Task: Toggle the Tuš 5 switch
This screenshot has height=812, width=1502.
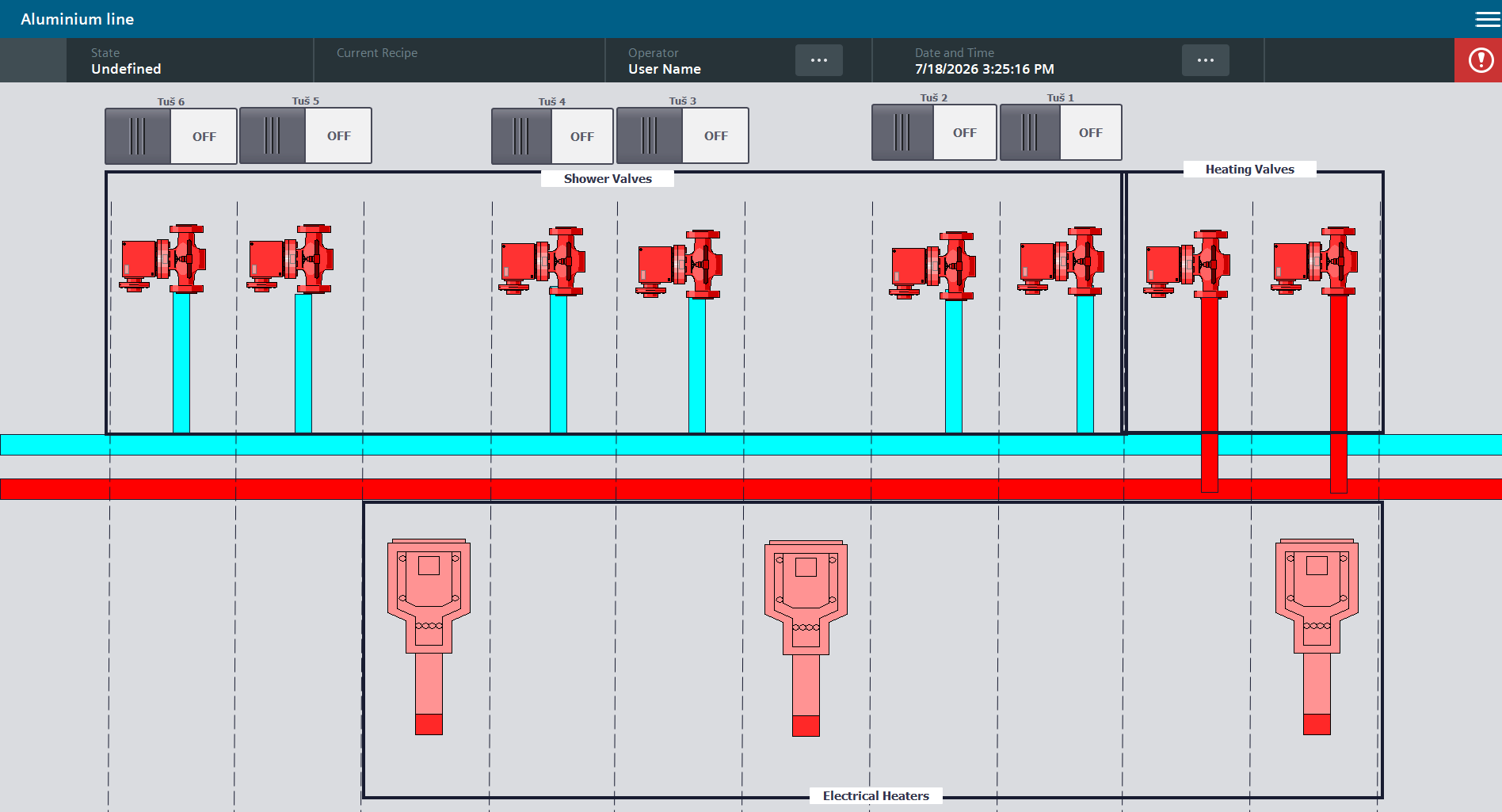Action: click(306, 135)
